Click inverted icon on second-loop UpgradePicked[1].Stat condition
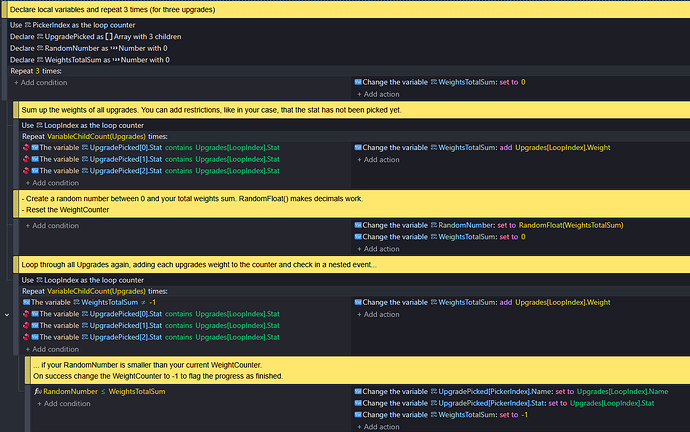690x432 pixels. click(x=26, y=326)
